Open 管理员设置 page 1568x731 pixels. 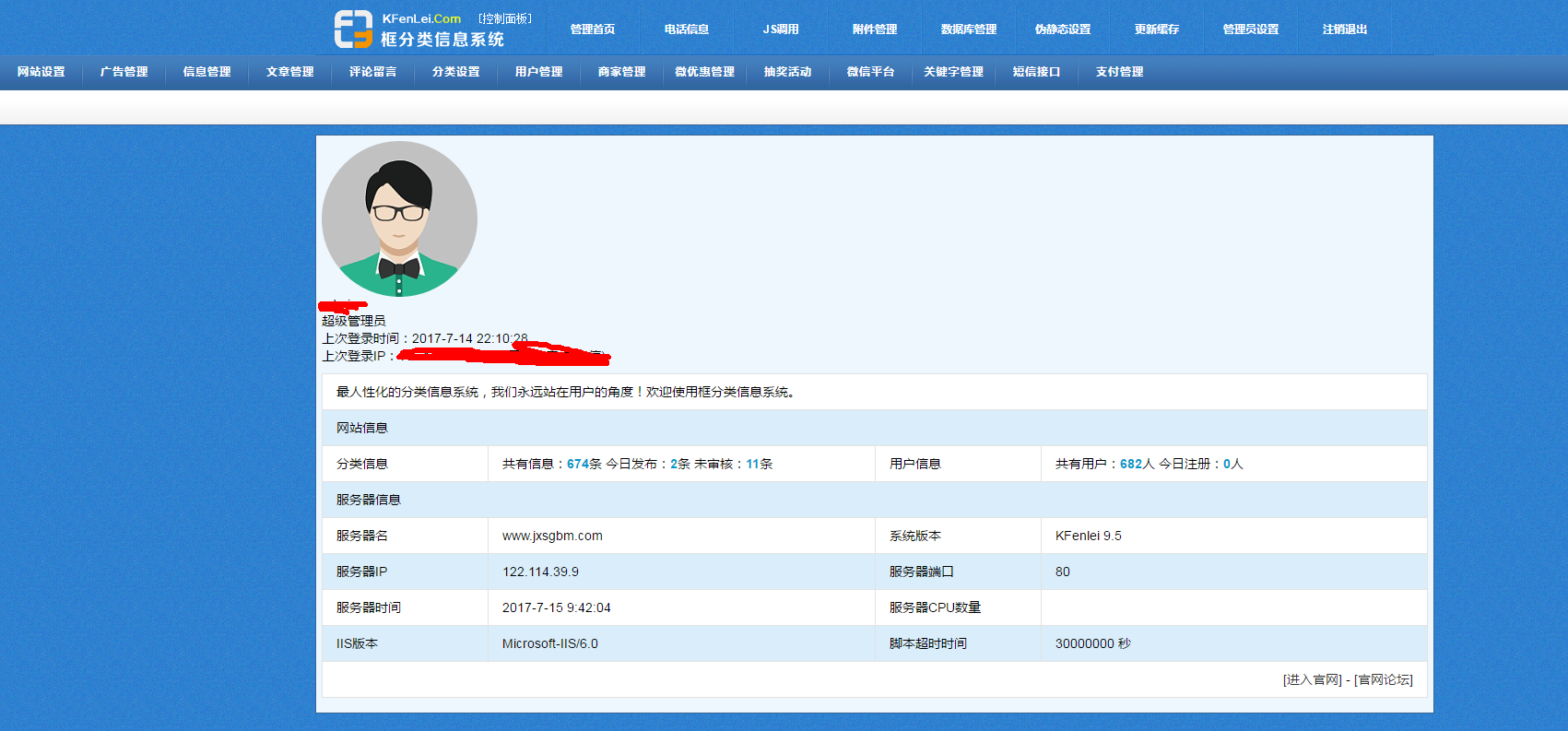(x=1251, y=29)
